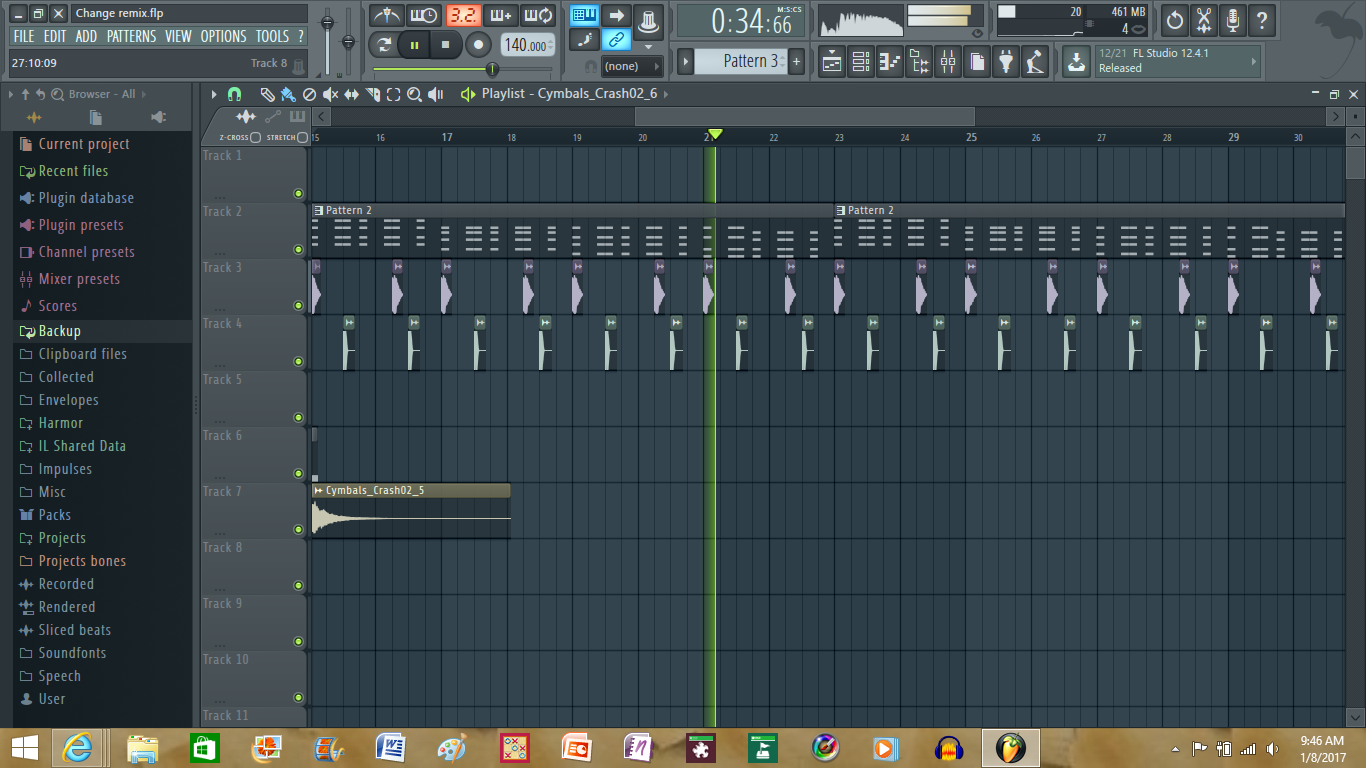Open the ADD menu
This screenshot has height=768, width=1366.
(86, 36)
